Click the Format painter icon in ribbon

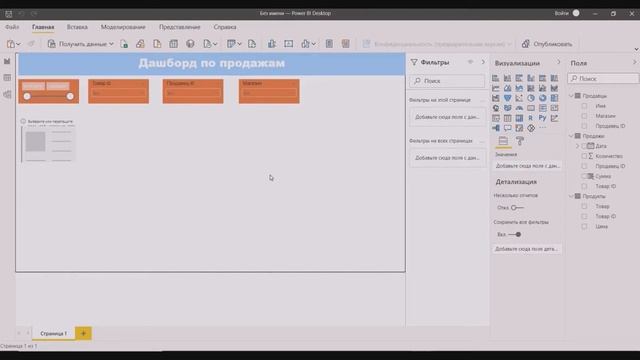tap(31, 44)
